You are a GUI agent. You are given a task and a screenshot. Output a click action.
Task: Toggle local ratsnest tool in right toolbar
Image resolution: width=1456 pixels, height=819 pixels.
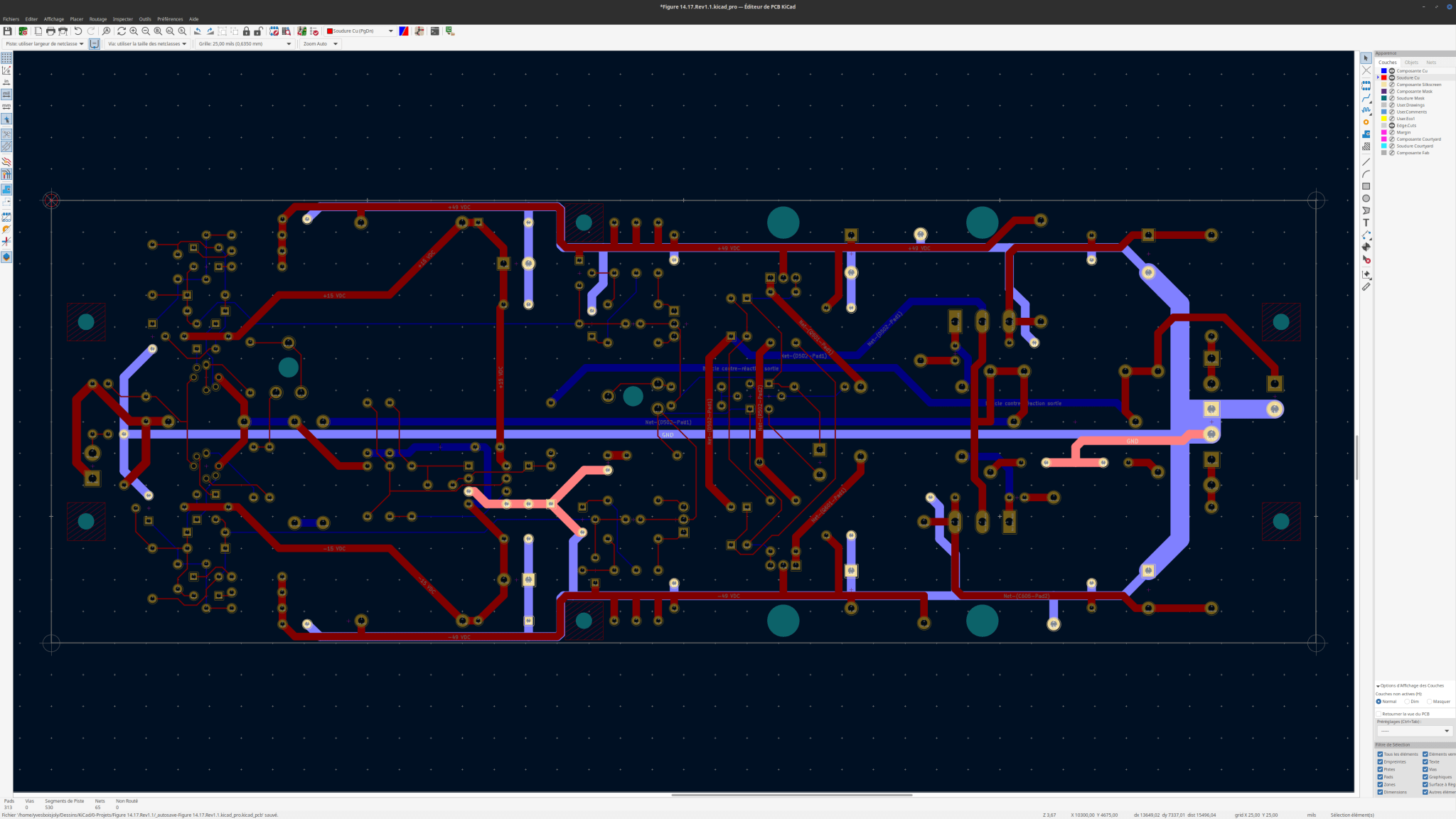(1366, 70)
